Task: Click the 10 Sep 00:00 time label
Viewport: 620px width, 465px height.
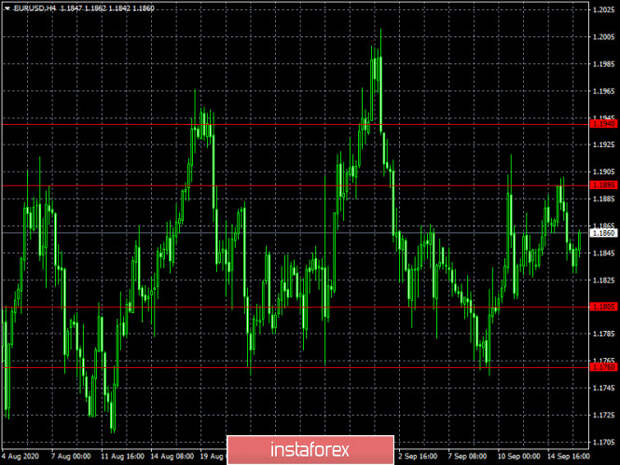Action: pyautogui.click(x=518, y=456)
